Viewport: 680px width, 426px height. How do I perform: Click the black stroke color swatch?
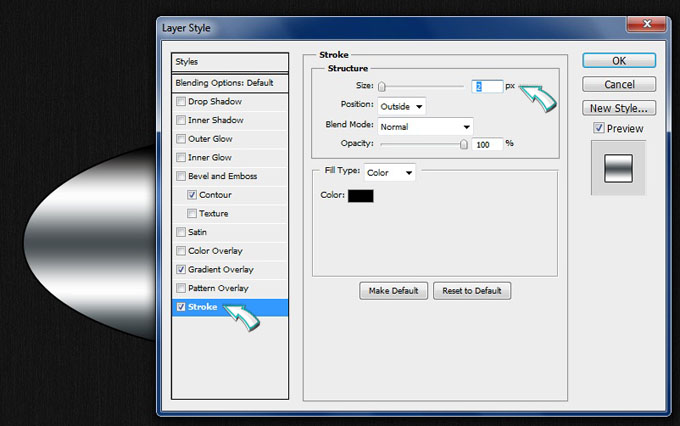(360, 196)
